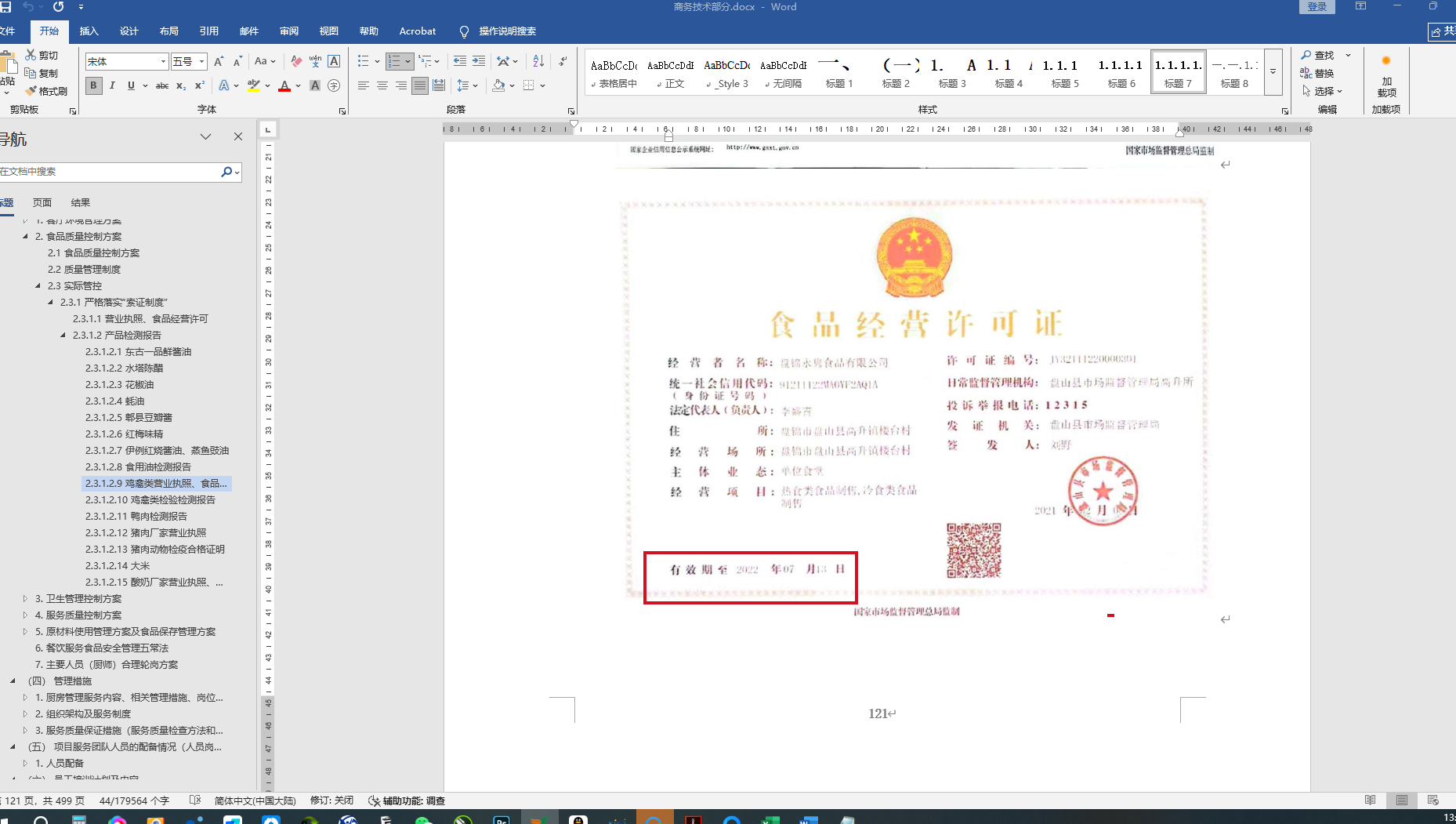Sort paragraphs with the A-Z sort icon
This screenshot has height=824, width=1456.
pos(538,61)
